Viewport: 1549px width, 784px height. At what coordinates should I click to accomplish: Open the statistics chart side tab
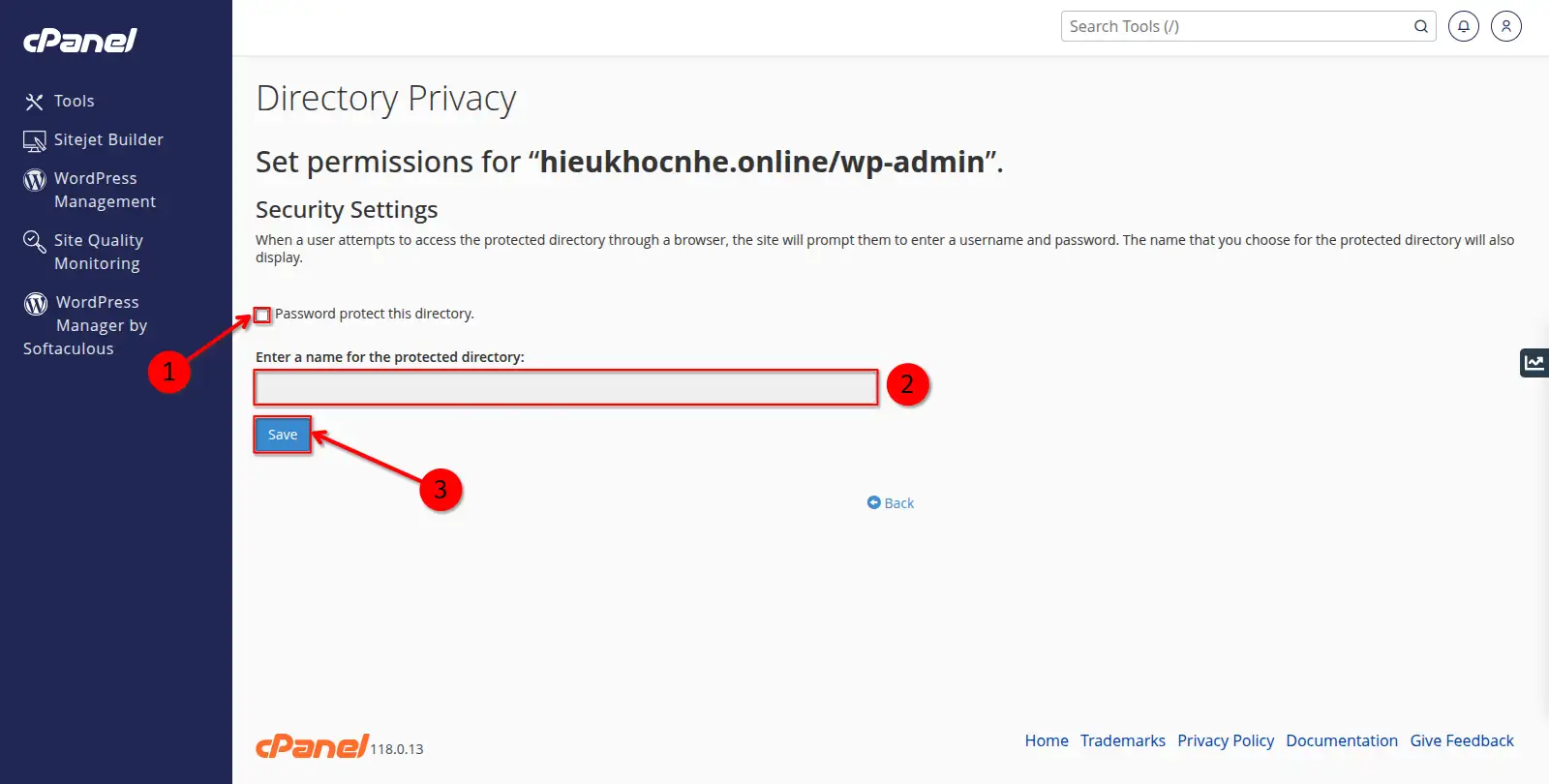pos(1534,363)
